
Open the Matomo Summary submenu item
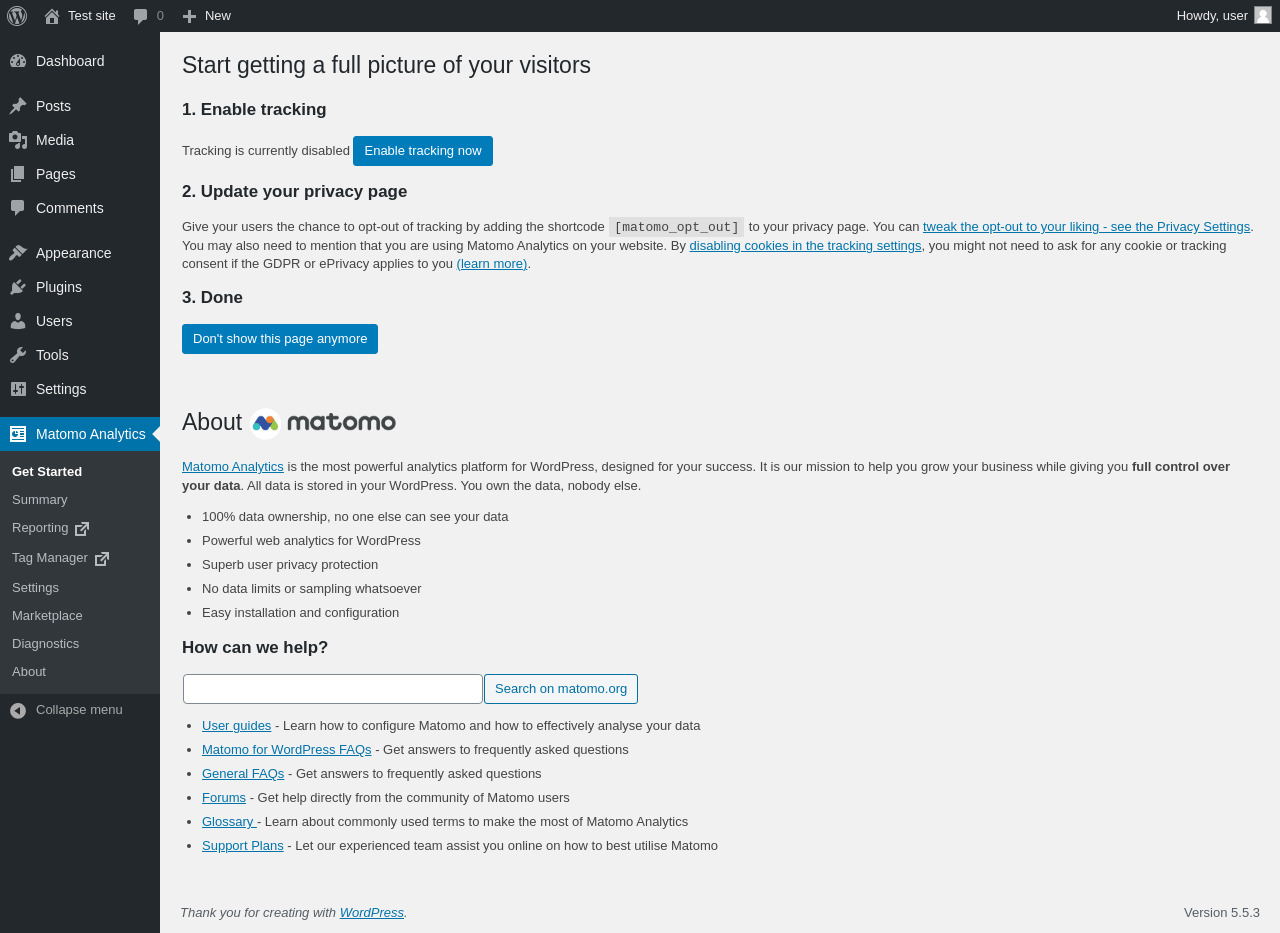(40, 500)
